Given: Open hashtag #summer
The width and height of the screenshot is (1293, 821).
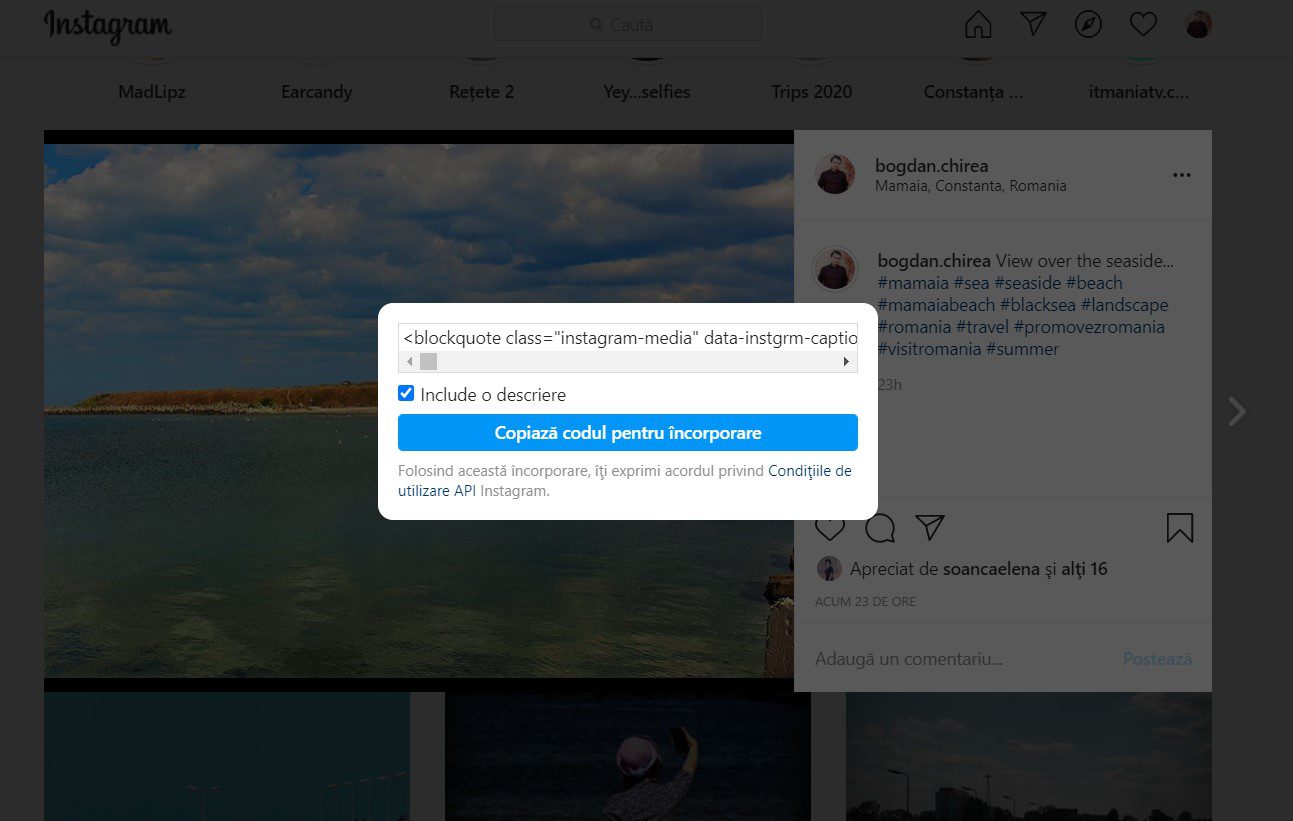Looking at the screenshot, I should click(x=1022, y=349).
